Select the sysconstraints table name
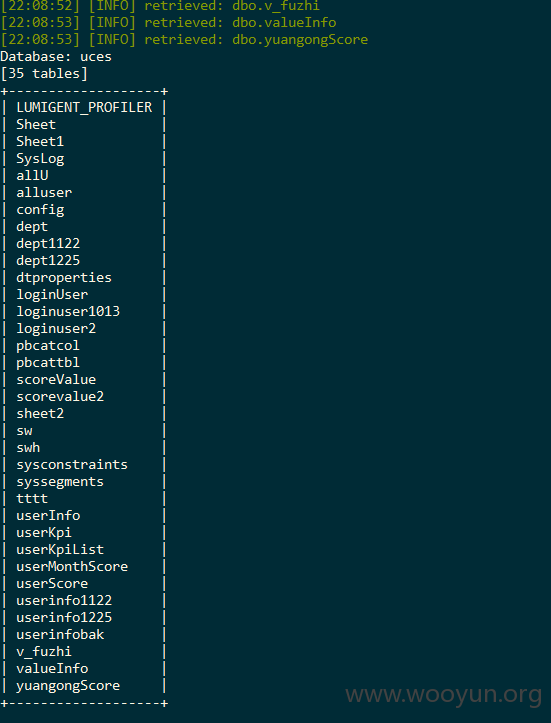Image resolution: width=551 pixels, height=723 pixels. pyautogui.click(x=72, y=465)
